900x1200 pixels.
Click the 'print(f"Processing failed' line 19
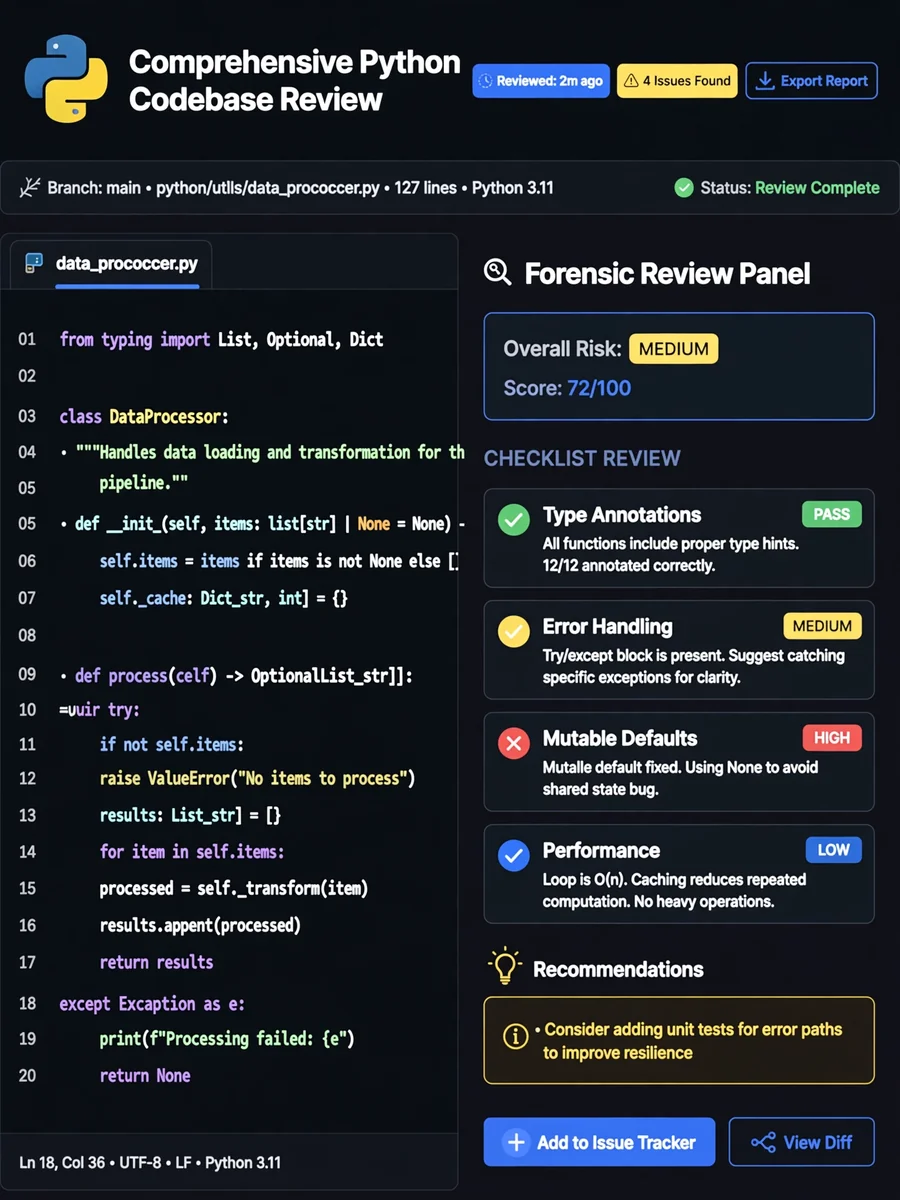[227, 1039]
